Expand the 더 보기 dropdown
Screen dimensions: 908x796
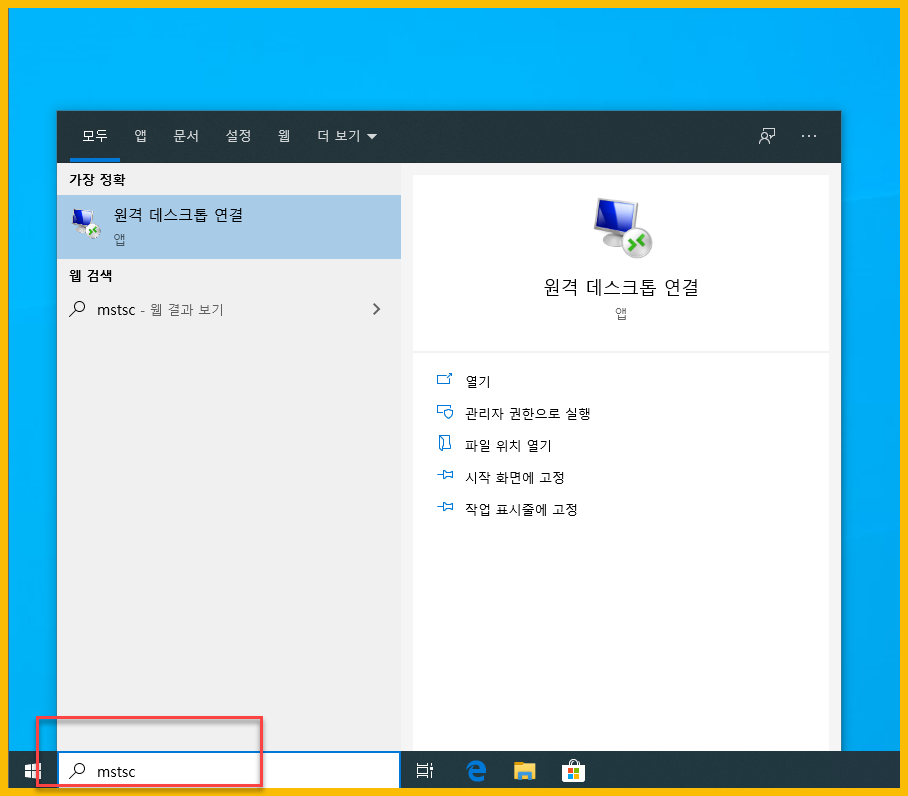pos(347,136)
